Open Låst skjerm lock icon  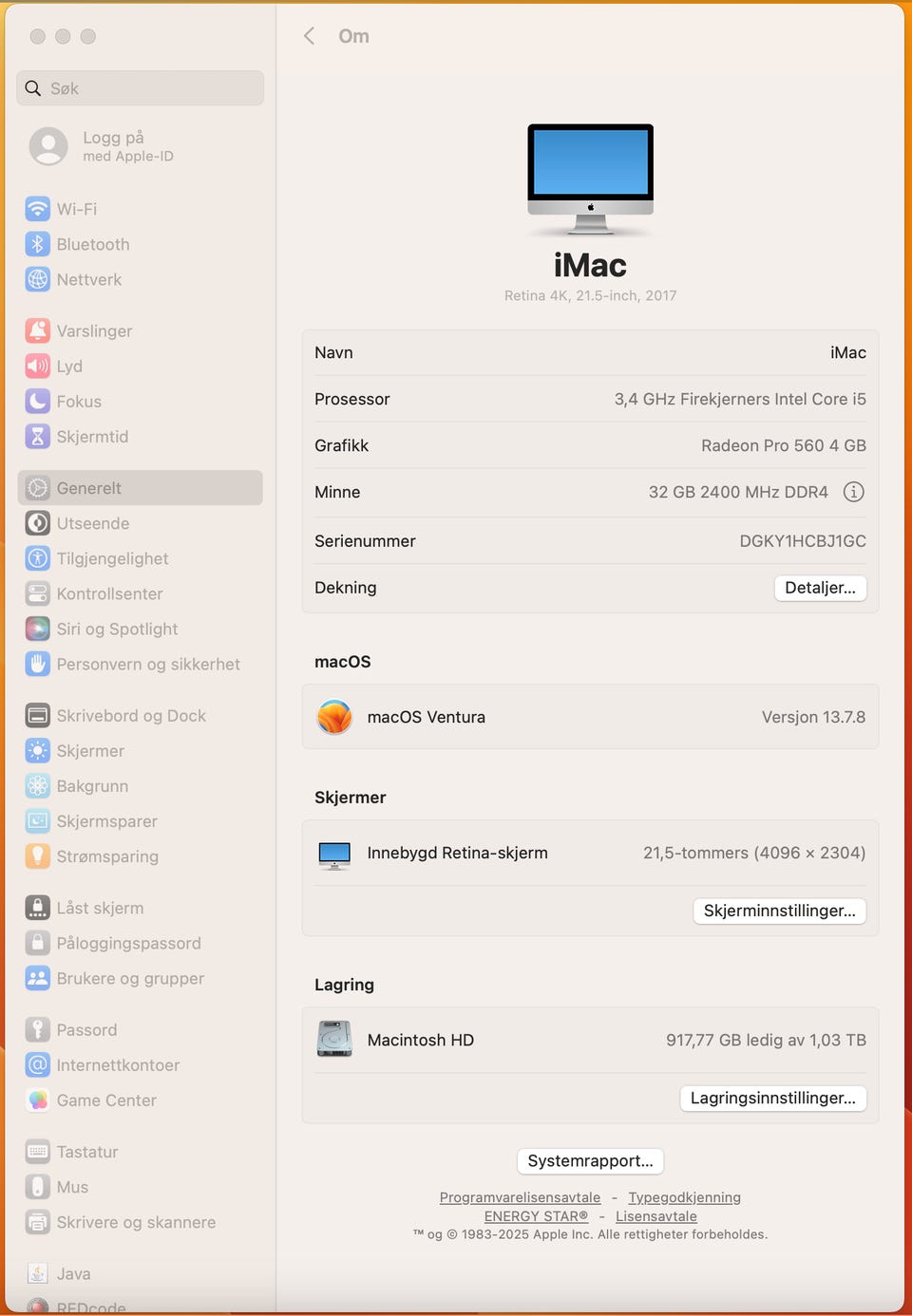point(37,908)
